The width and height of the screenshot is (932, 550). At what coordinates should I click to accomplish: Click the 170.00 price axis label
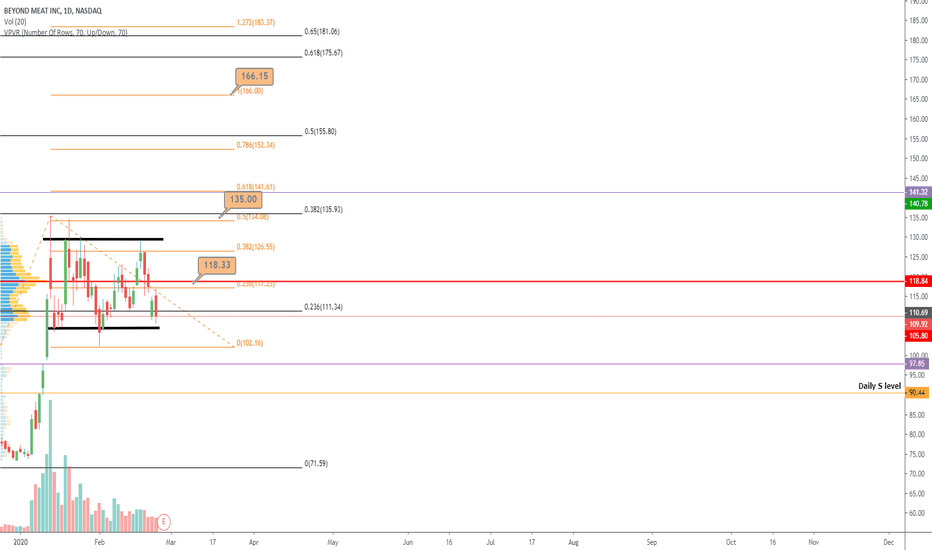918,80
